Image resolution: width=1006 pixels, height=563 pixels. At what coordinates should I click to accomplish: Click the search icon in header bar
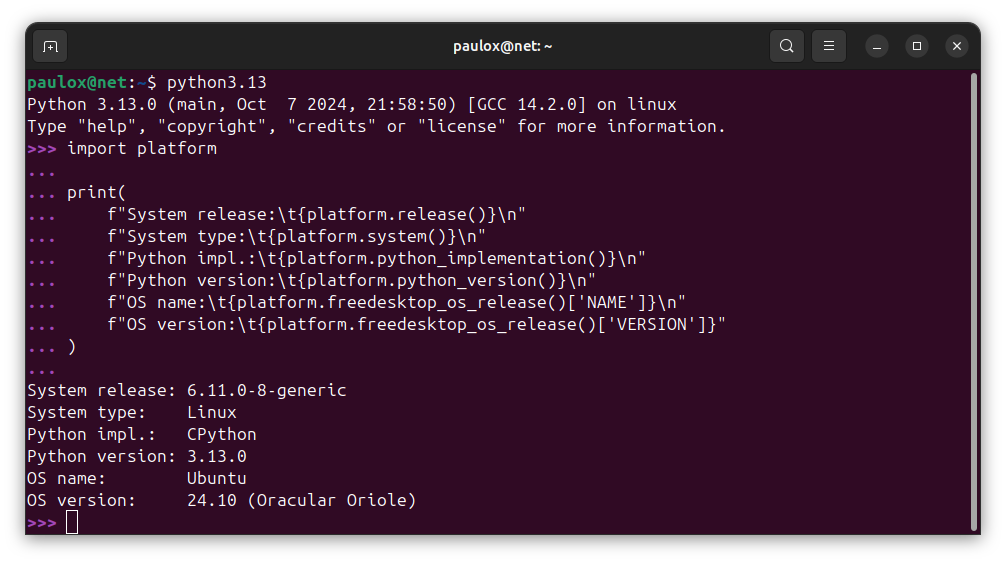tap(787, 46)
